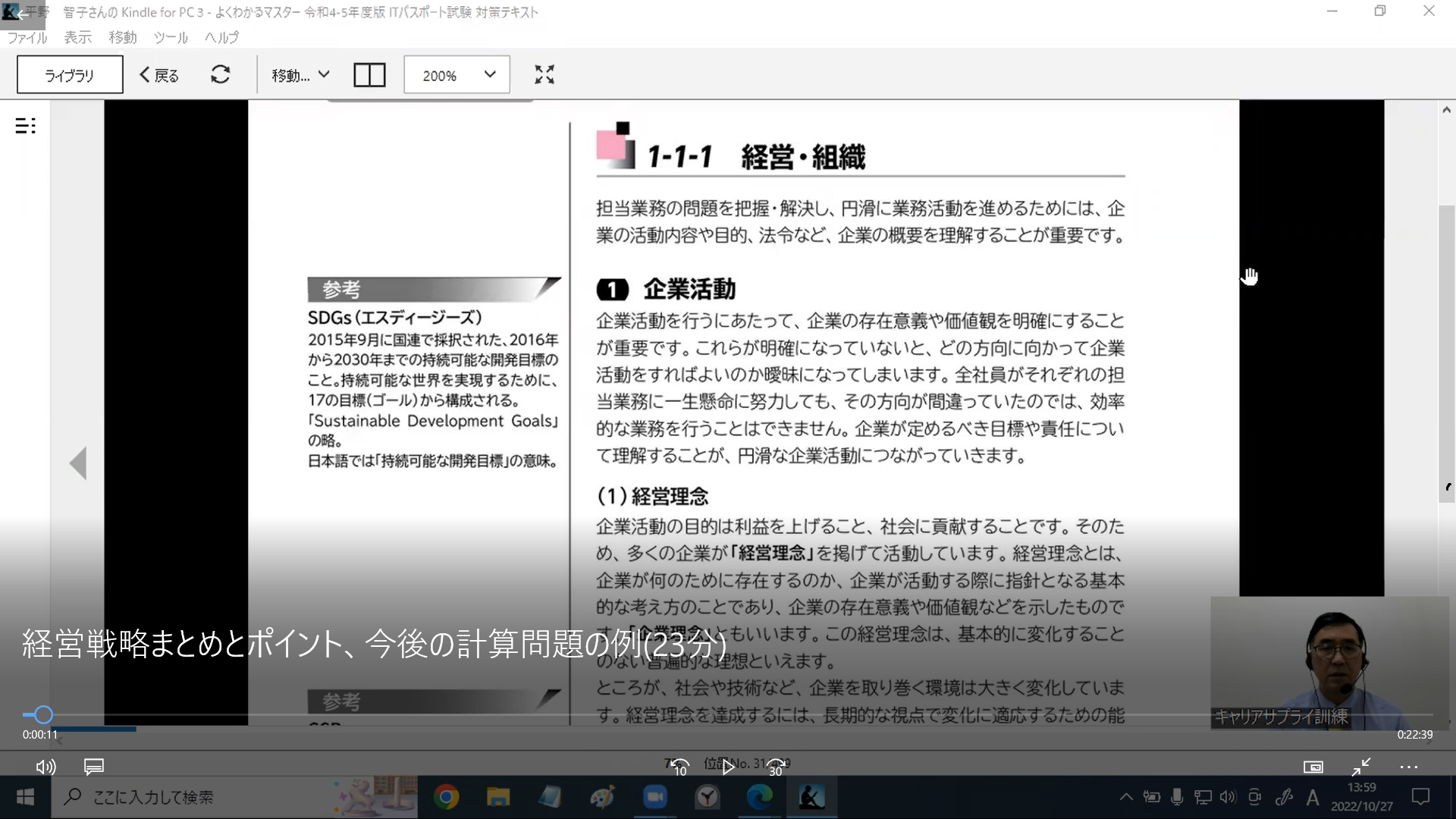Viewport: 1456px width, 819px height.
Task: Click the Kindle page vertical scrollbar
Action: 1446,353
